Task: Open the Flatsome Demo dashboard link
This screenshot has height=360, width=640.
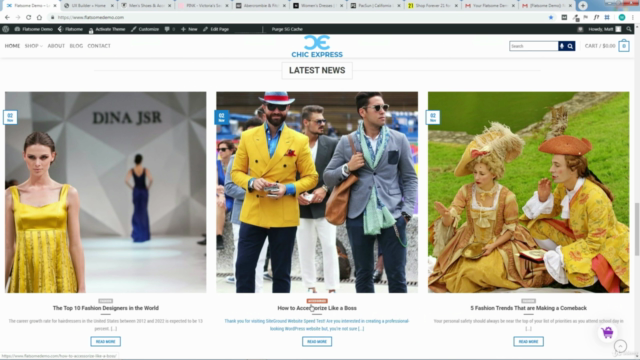Action: pos(33,29)
